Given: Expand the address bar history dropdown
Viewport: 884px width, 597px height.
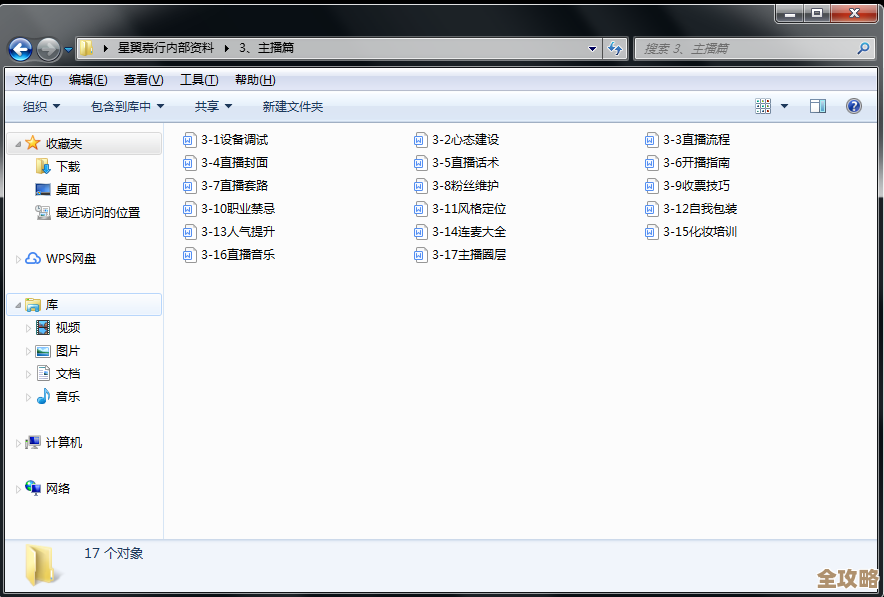Looking at the screenshot, I should 592,48.
